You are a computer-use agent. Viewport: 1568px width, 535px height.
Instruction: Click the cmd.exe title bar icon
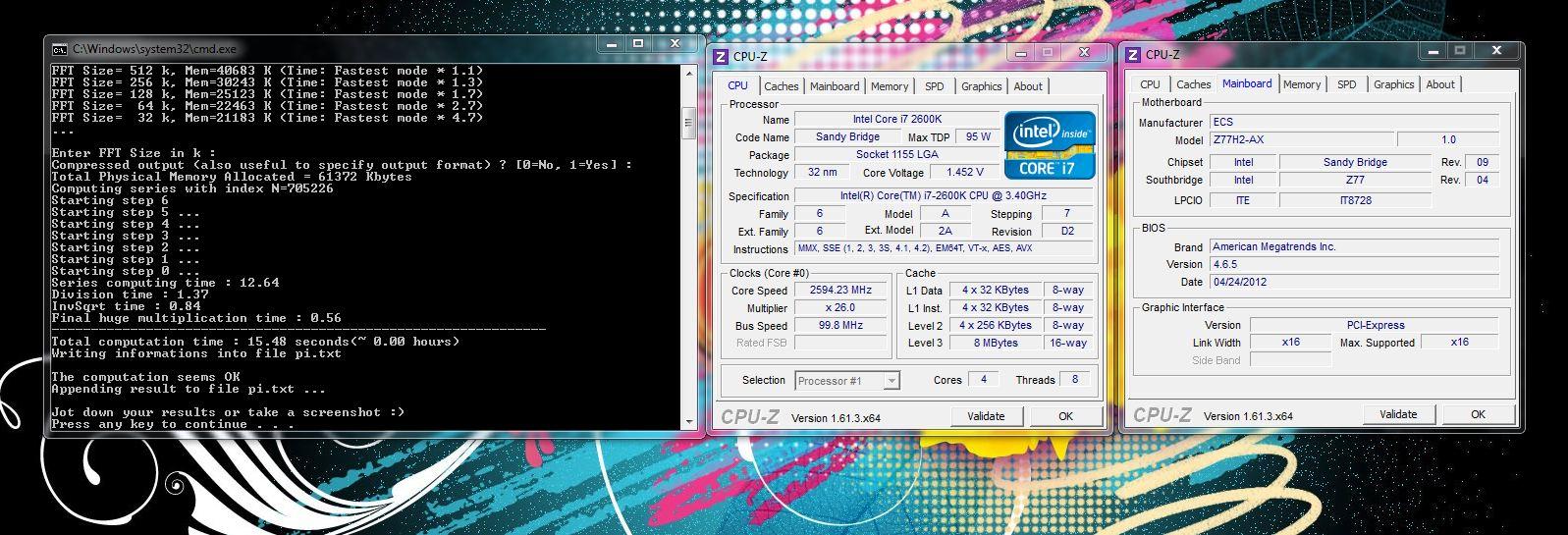tap(60, 48)
